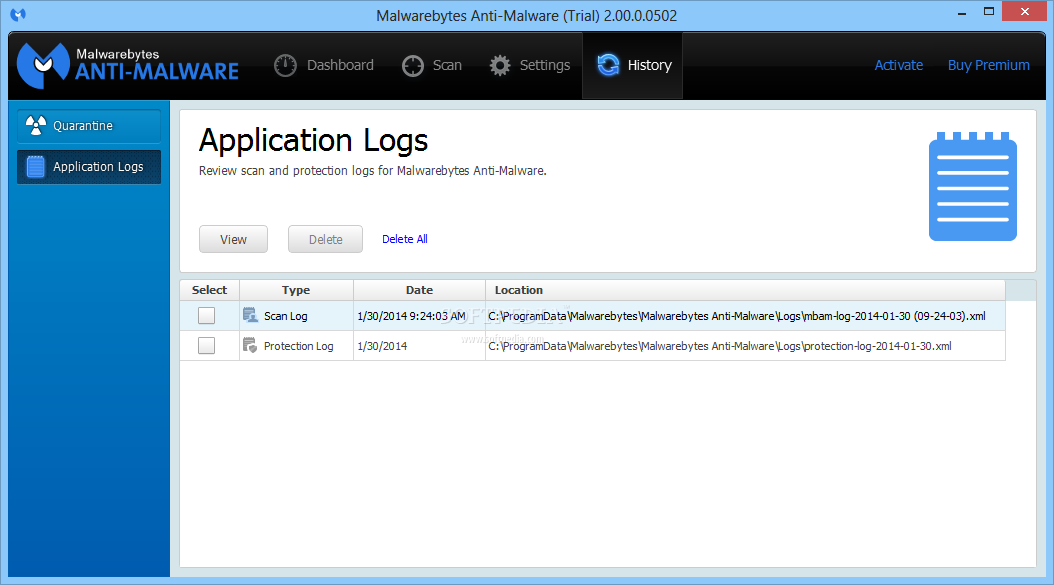Click the Location column header
This screenshot has width=1054, height=585.
click(745, 290)
